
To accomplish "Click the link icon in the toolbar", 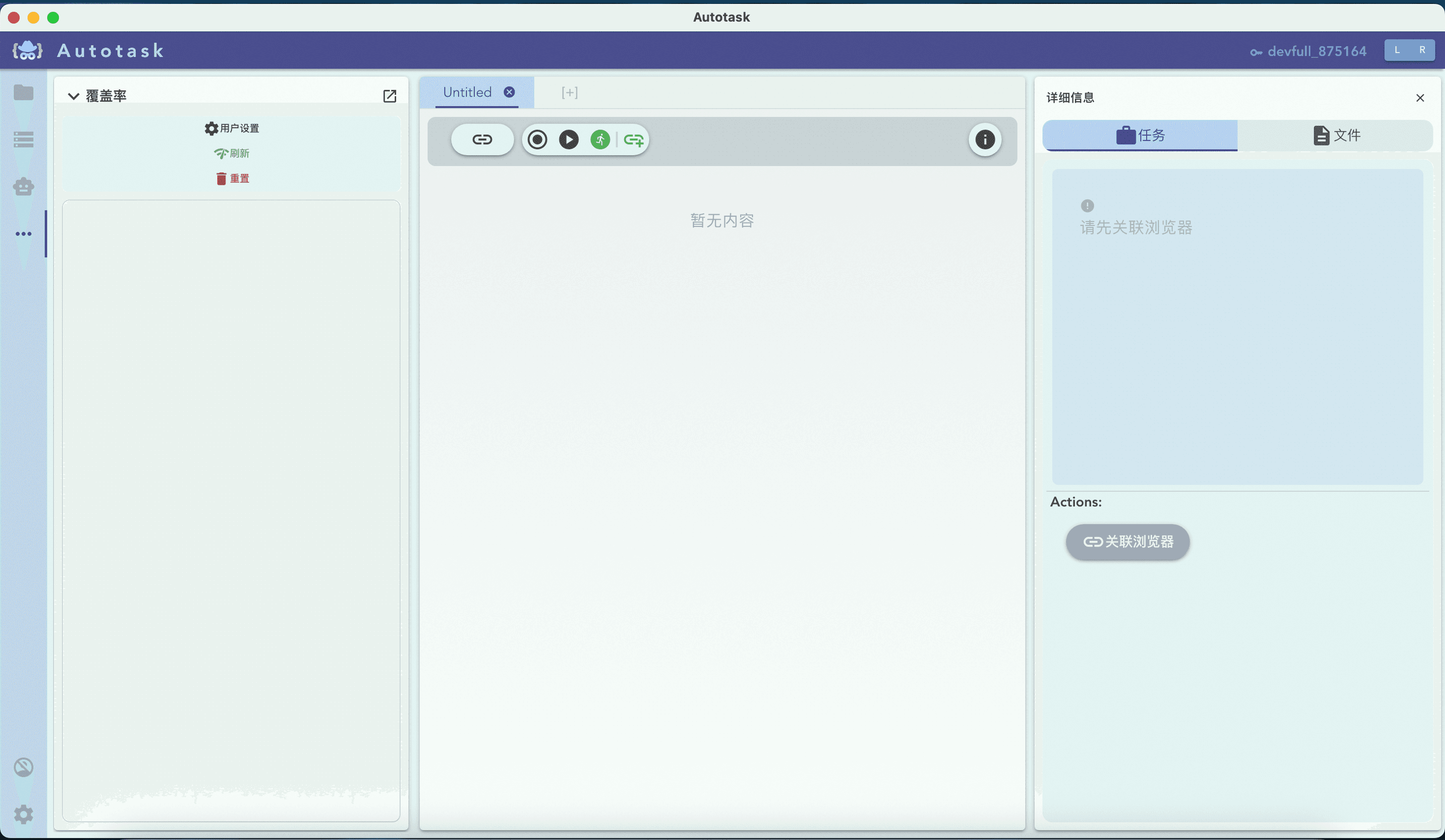I will click(482, 139).
